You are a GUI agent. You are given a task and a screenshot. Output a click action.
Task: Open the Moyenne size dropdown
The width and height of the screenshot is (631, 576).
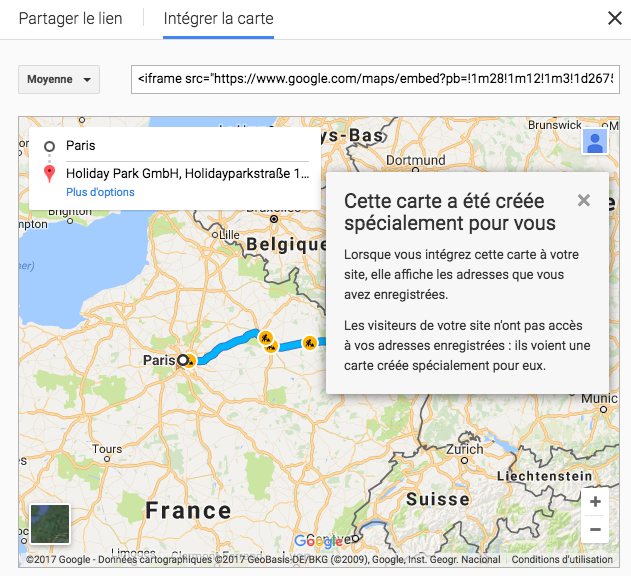(x=59, y=79)
